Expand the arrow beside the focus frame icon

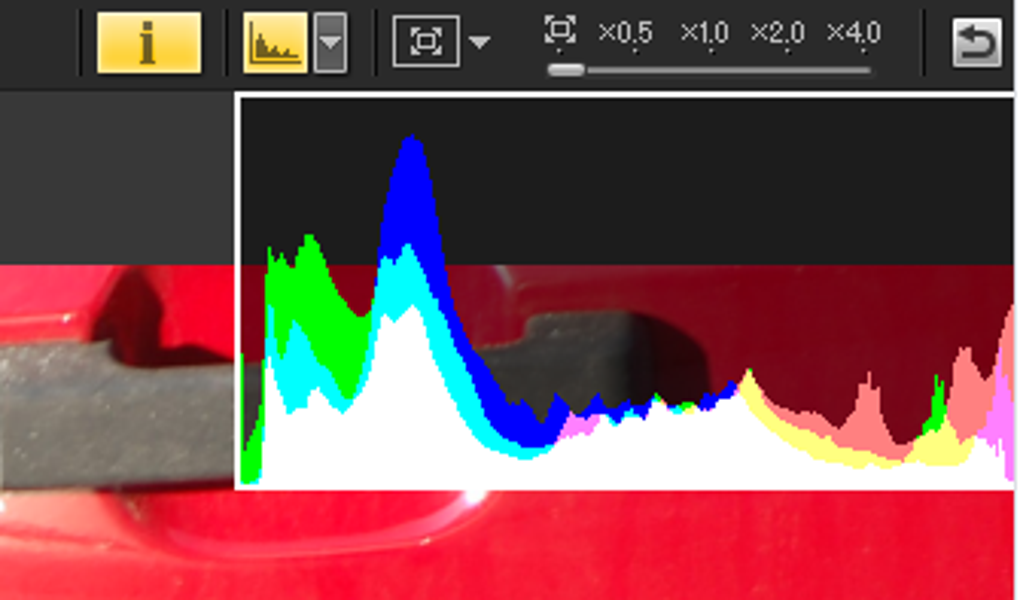pyautogui.click(x=479, y=43)
